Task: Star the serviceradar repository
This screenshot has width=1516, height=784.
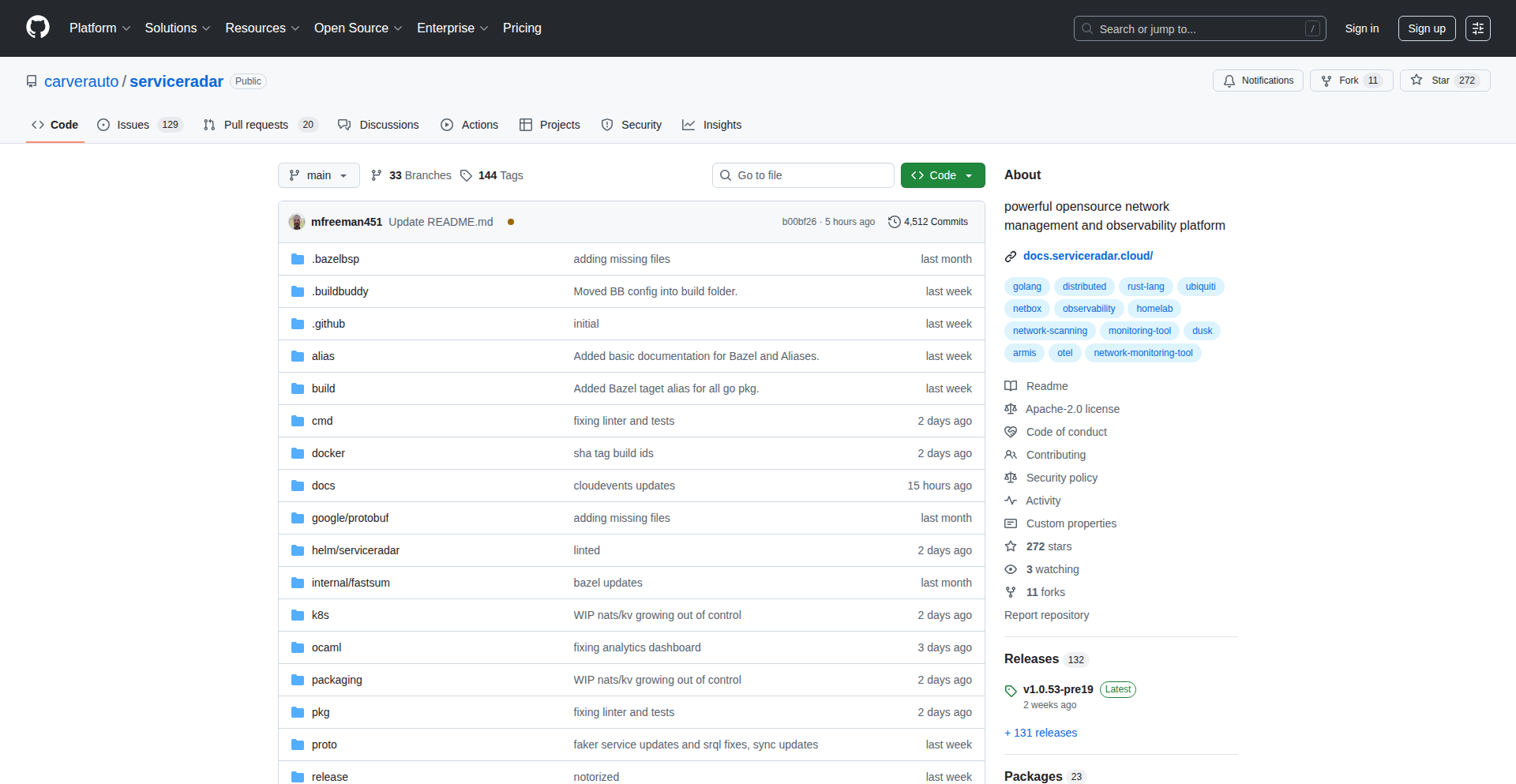Action: tap(1444, 81)
